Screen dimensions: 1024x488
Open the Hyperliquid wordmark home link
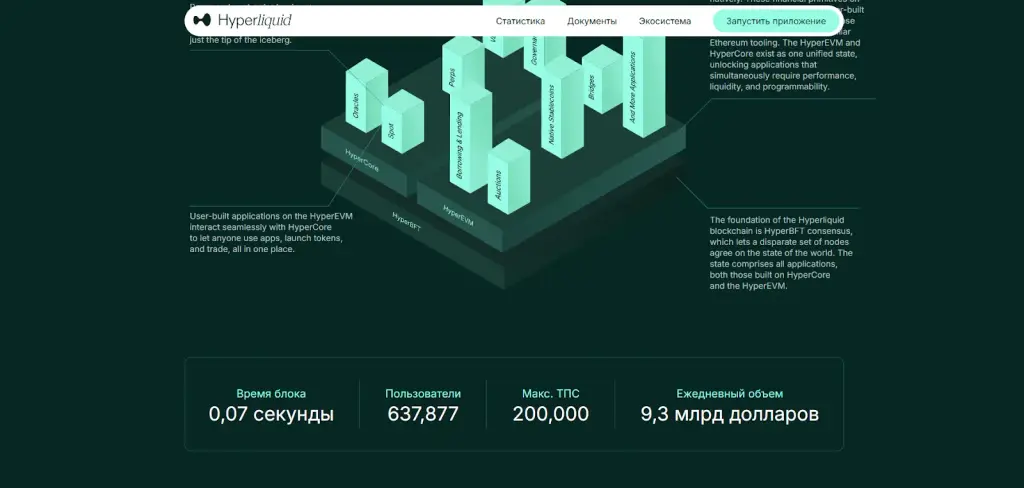255,21
